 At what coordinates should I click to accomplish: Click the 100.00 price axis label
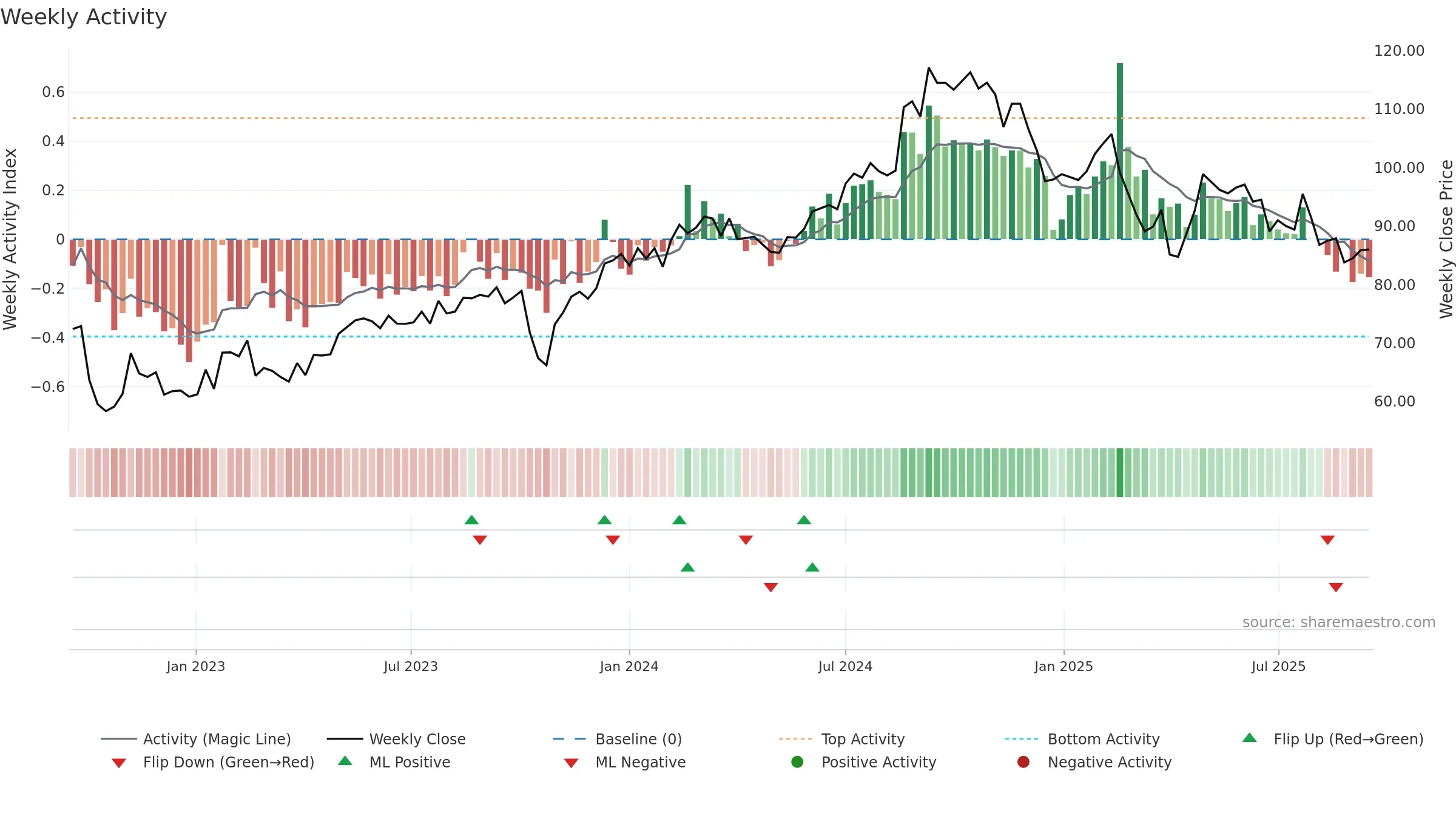tap(1399, 167)
